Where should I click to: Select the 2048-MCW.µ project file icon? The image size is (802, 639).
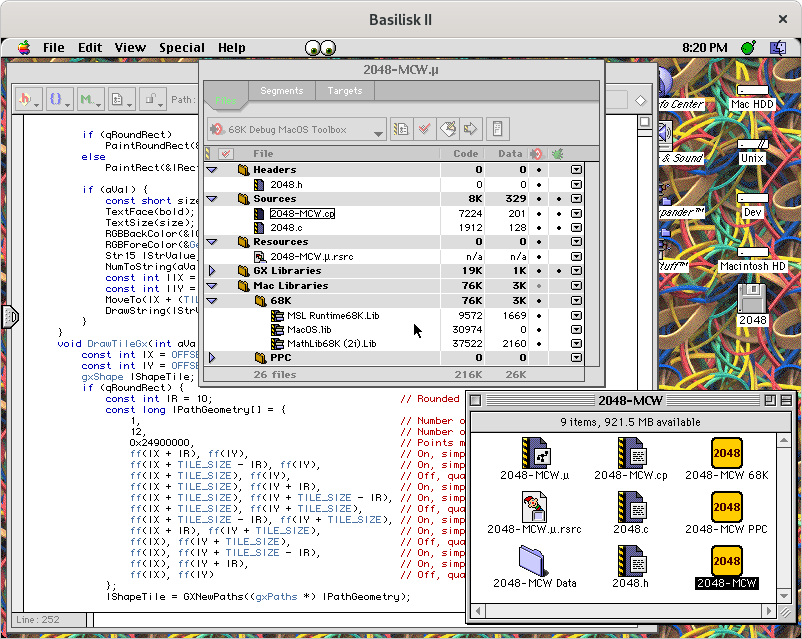[x=534, y=451]
